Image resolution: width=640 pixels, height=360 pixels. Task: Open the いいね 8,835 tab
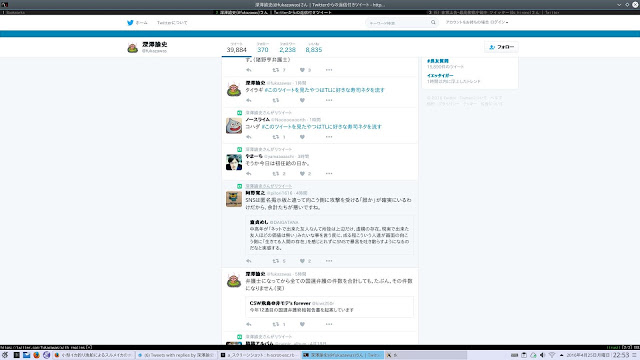tap(313, 47)
